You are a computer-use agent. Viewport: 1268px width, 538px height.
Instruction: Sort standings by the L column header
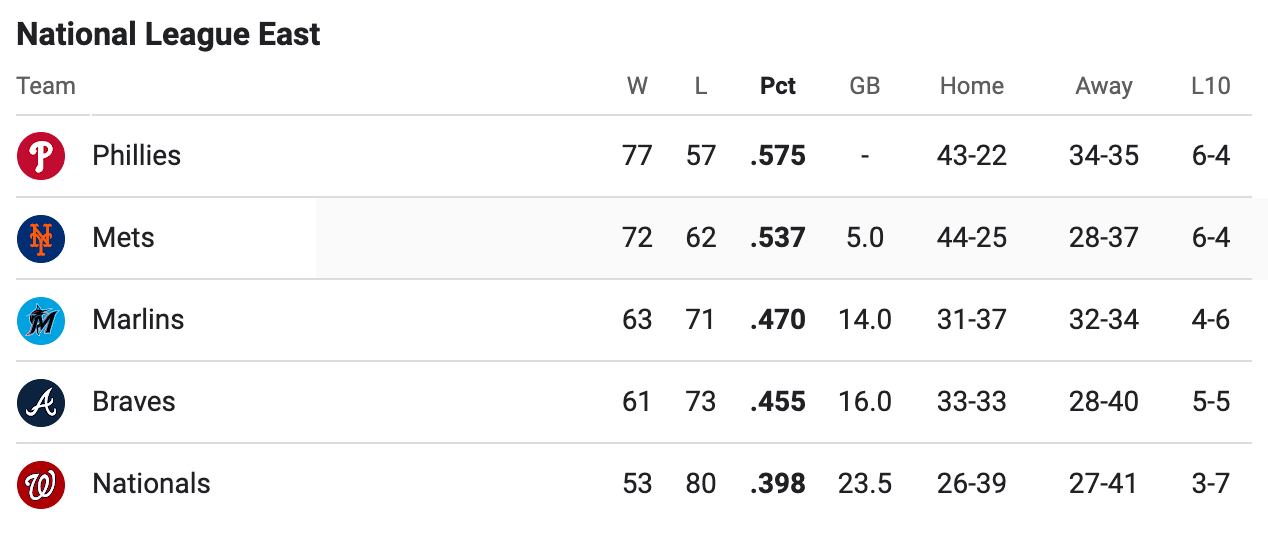(x=701, y=86)
